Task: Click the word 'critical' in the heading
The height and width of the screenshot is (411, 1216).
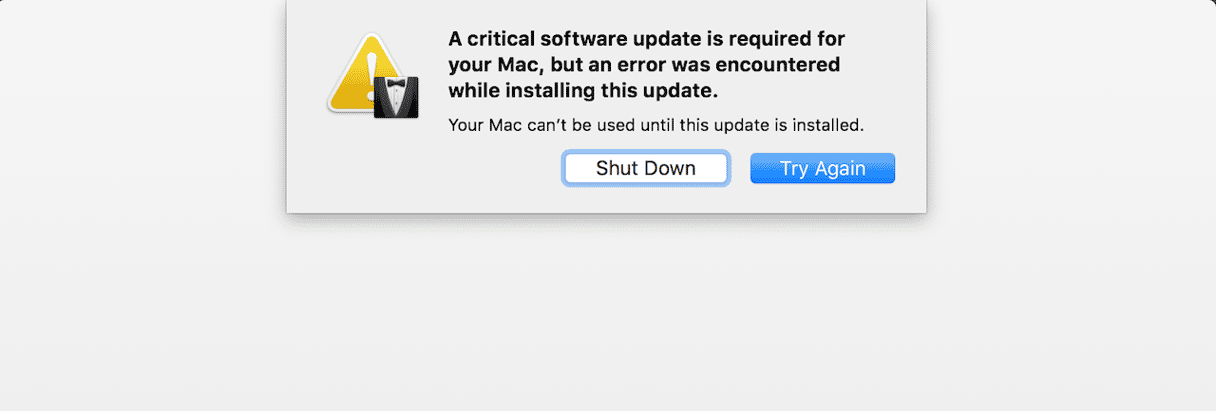Action: pyautogui.click(x=502, y=39)
